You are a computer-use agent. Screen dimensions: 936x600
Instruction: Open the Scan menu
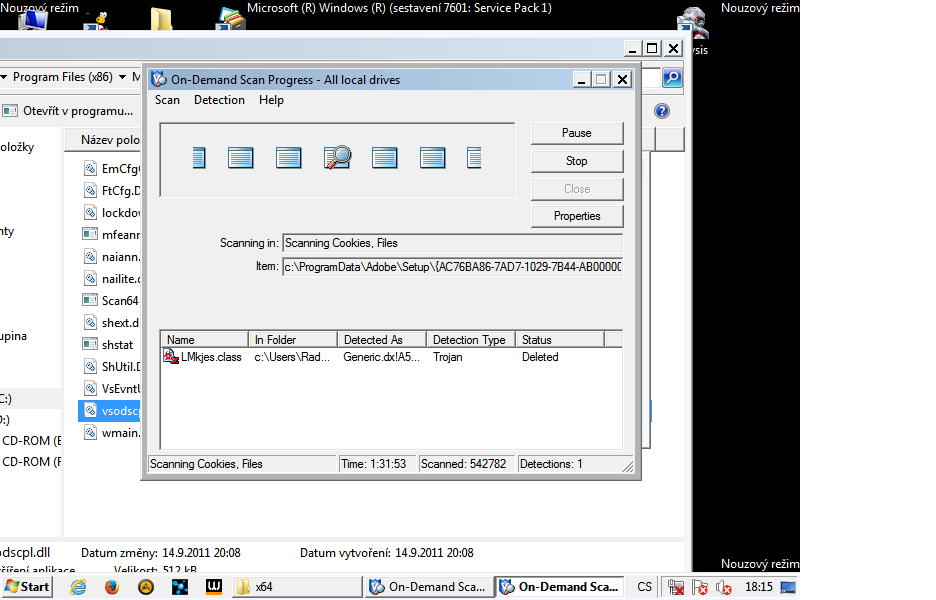167,100
